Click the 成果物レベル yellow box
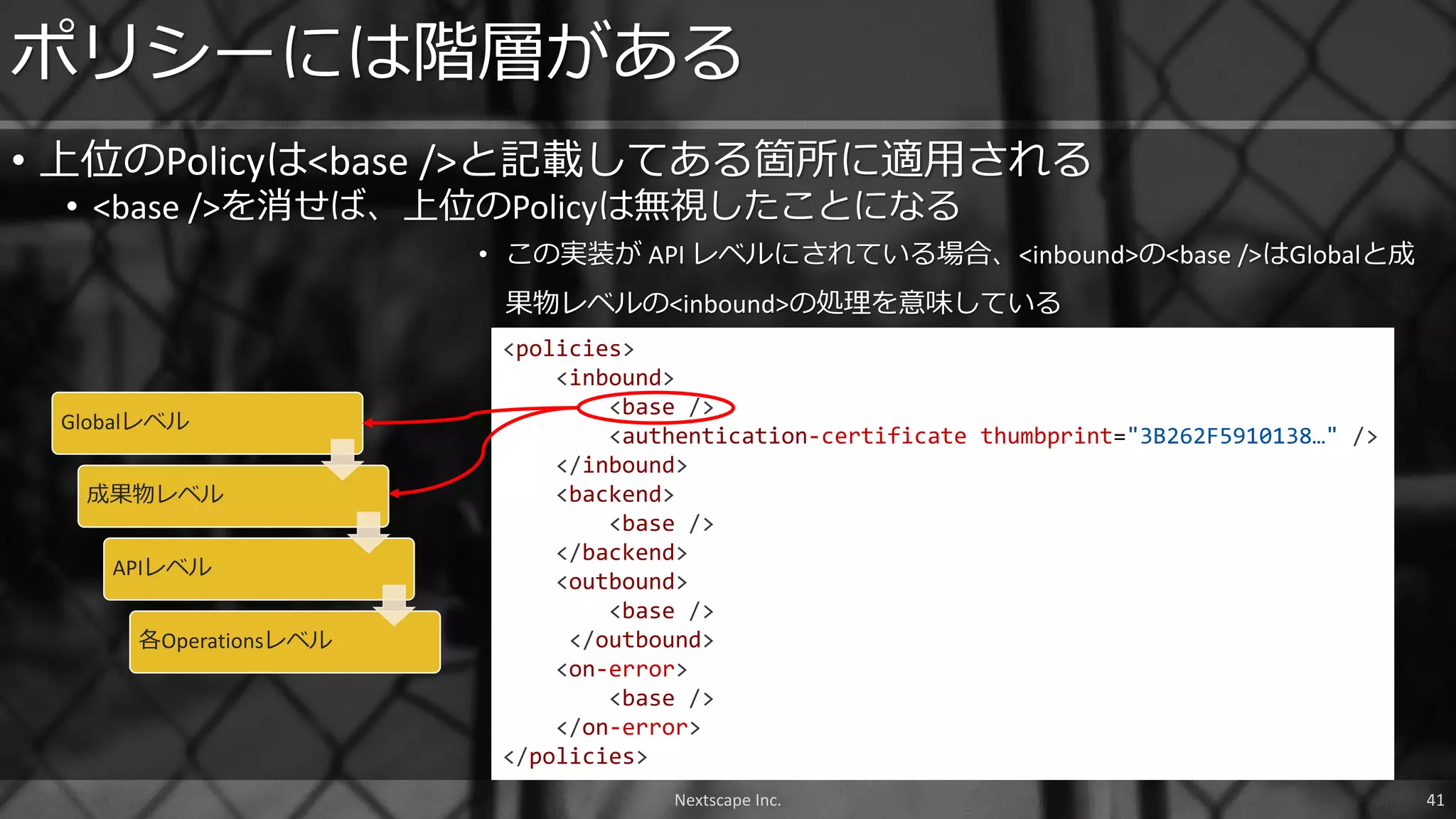The height and width of the screenshot is (819, 1456). point(233,496)
